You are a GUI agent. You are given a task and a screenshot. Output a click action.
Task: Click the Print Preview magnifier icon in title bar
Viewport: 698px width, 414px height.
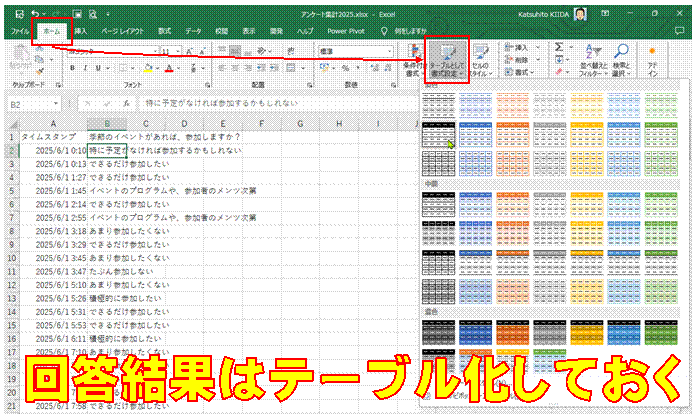point(93,14)
